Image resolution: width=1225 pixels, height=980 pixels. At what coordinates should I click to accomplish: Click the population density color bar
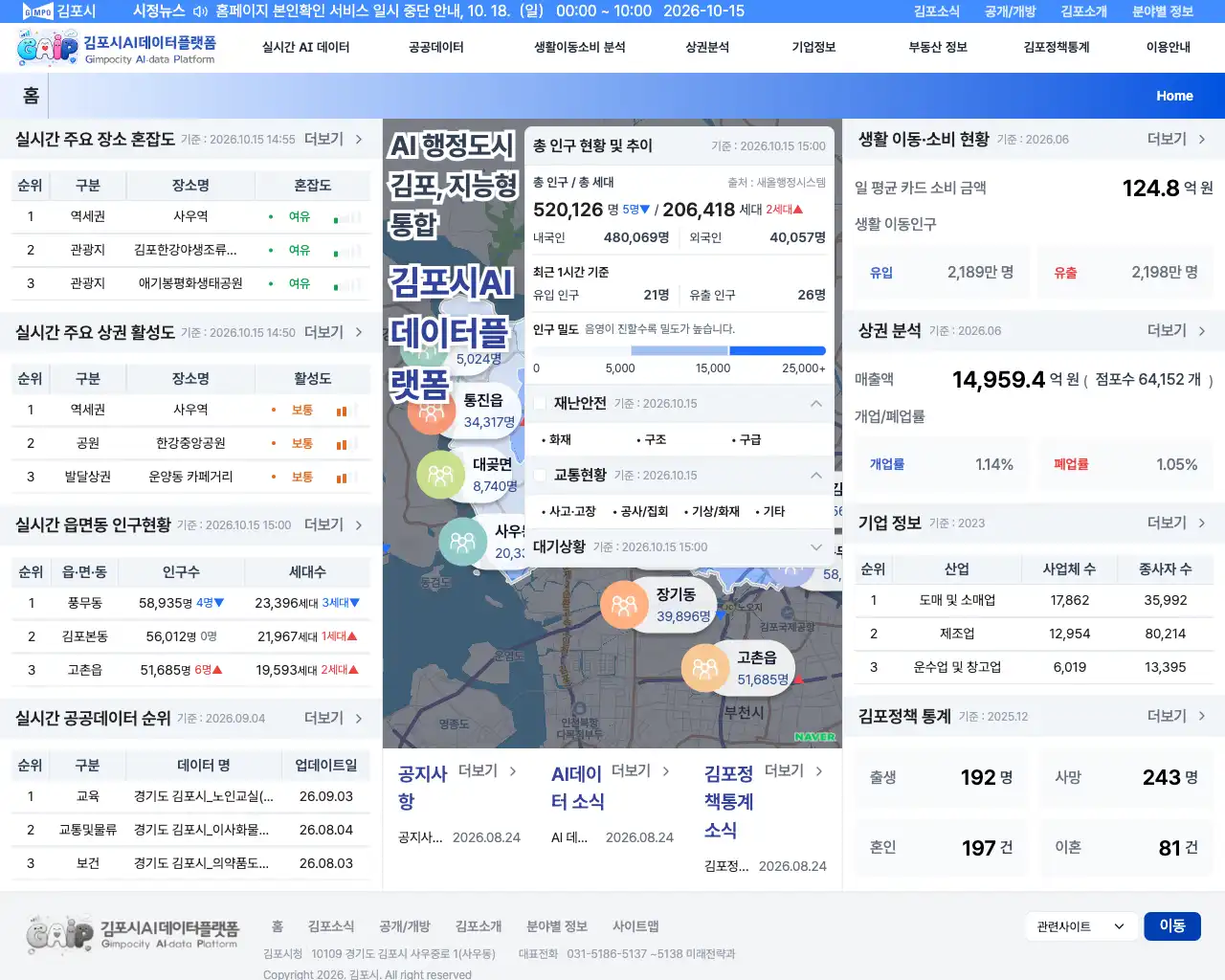click(x=679, y=351)
